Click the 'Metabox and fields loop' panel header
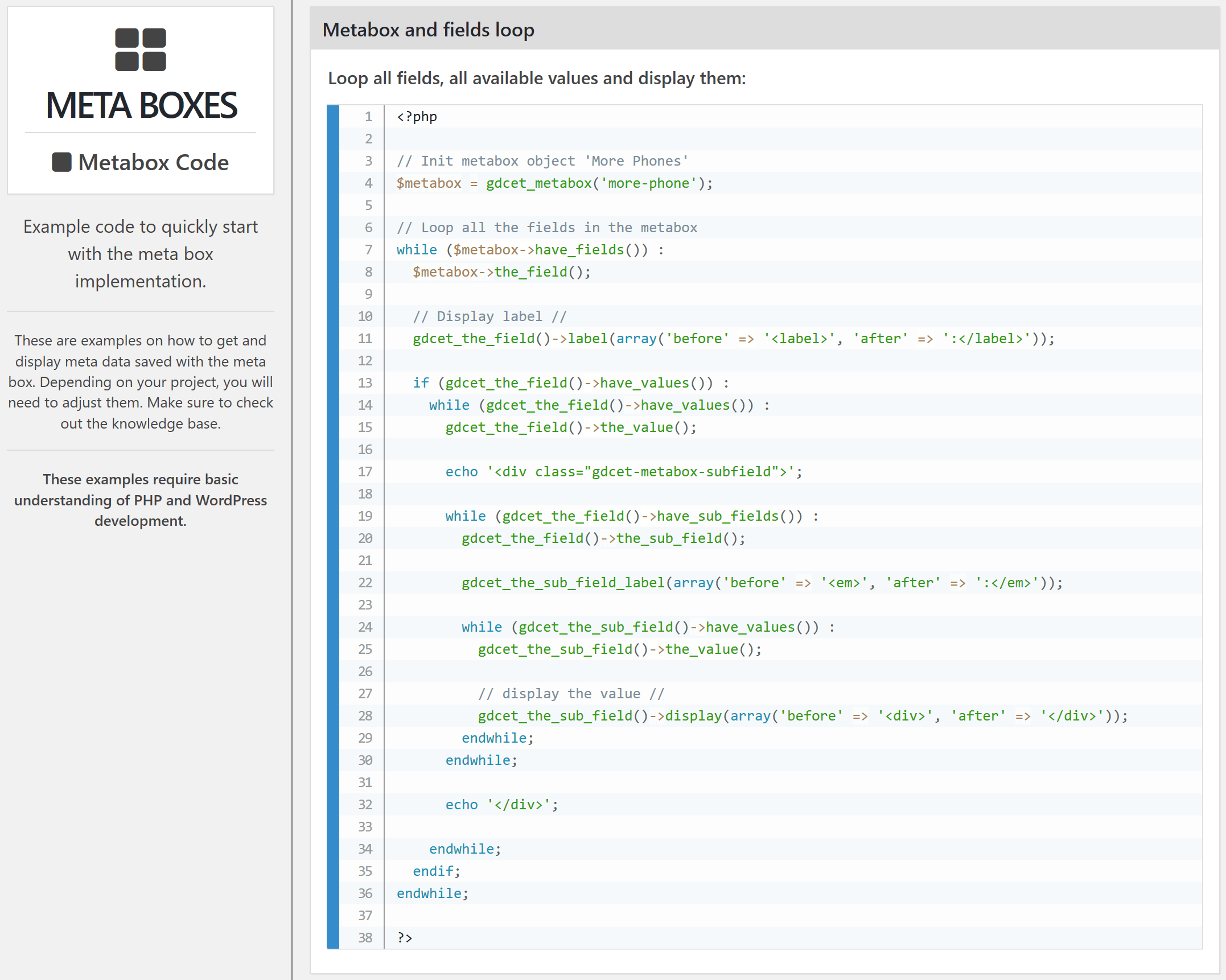Viewport: 1226px width, 980px height. [764, 29]
